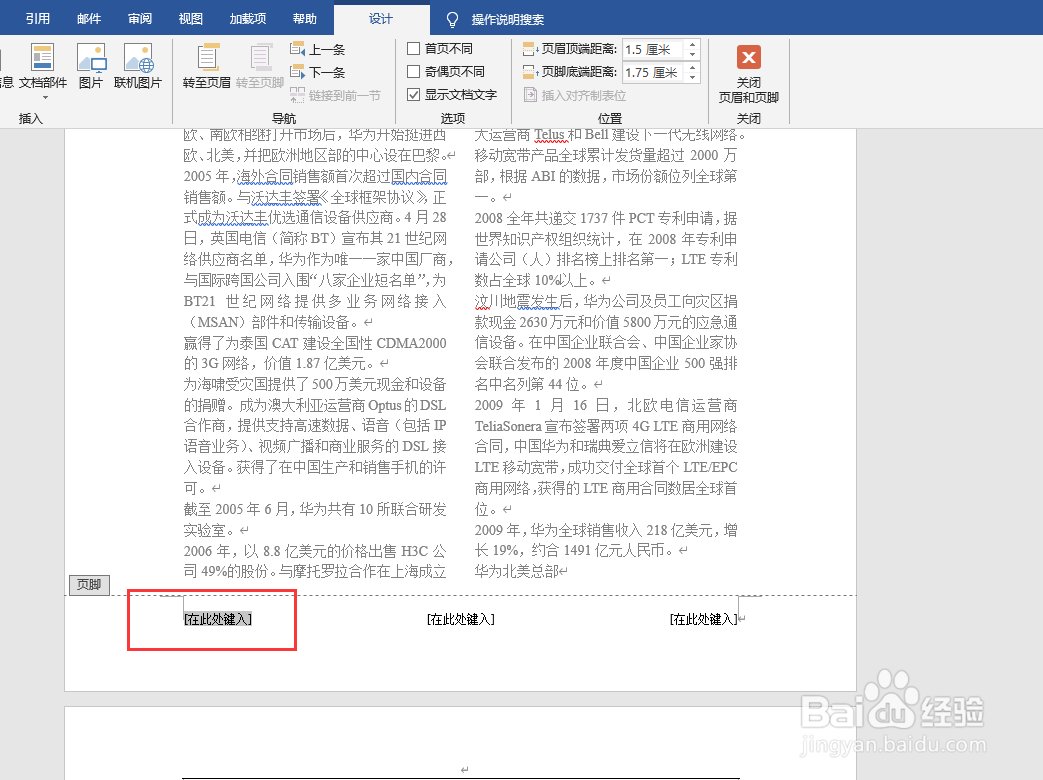The width and height of the screenshot is (1043, 780).
Task: Click the 插入 group label
Action: pos(31,118)
